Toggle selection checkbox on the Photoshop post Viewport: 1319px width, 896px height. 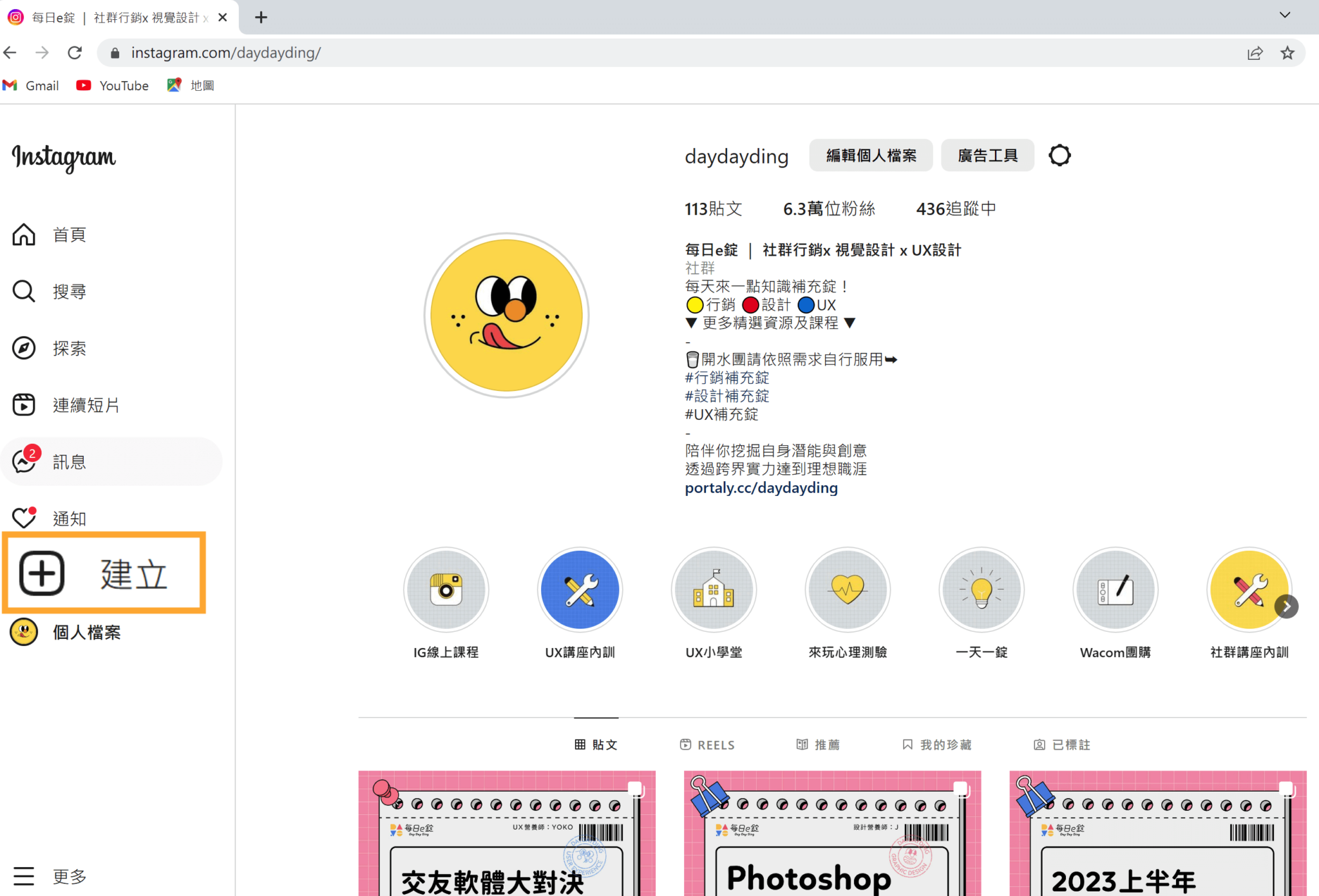(960, 788)
